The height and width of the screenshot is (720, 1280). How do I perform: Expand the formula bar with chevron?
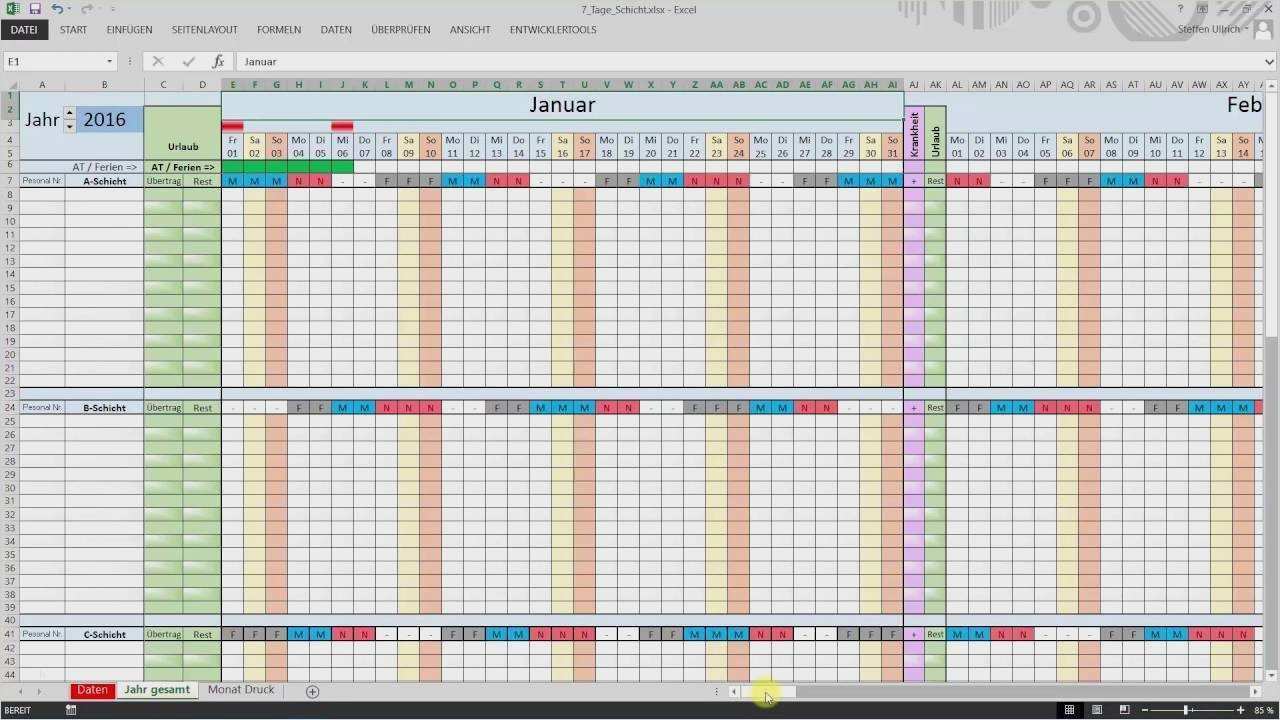1269,62
